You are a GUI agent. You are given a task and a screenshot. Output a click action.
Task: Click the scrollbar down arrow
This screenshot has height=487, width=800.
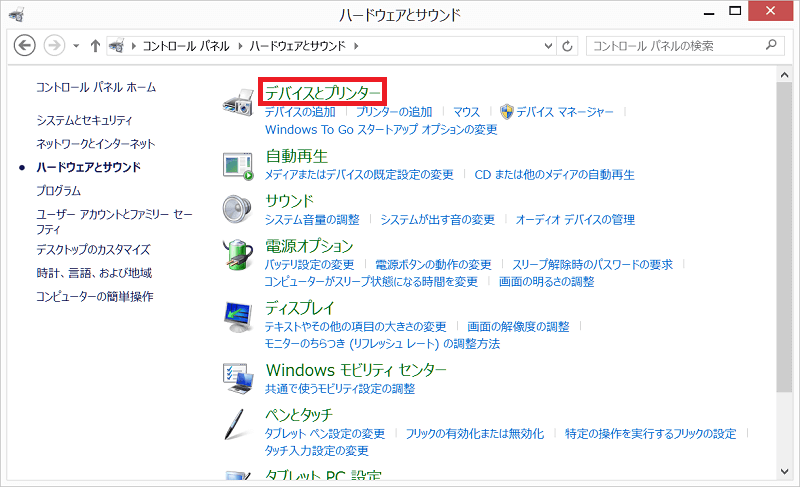pos(785,471)
